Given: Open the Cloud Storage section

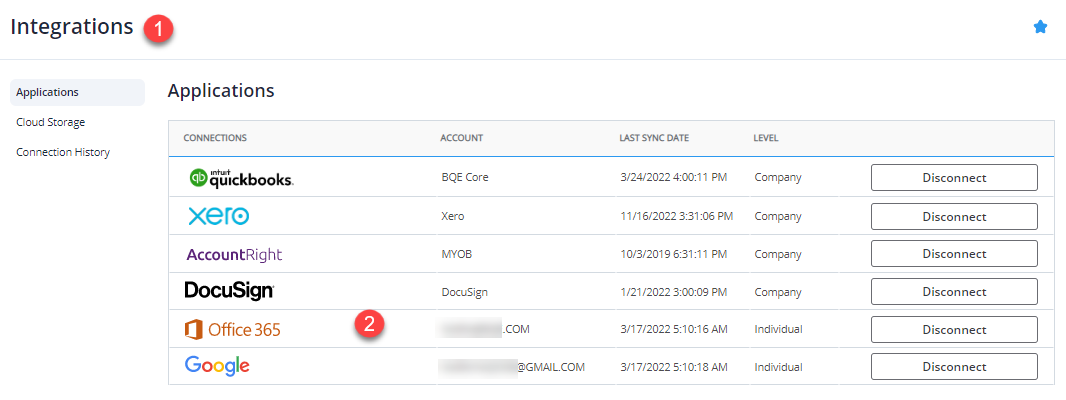Looking at the screenshot, I should [x=50, y=122].
